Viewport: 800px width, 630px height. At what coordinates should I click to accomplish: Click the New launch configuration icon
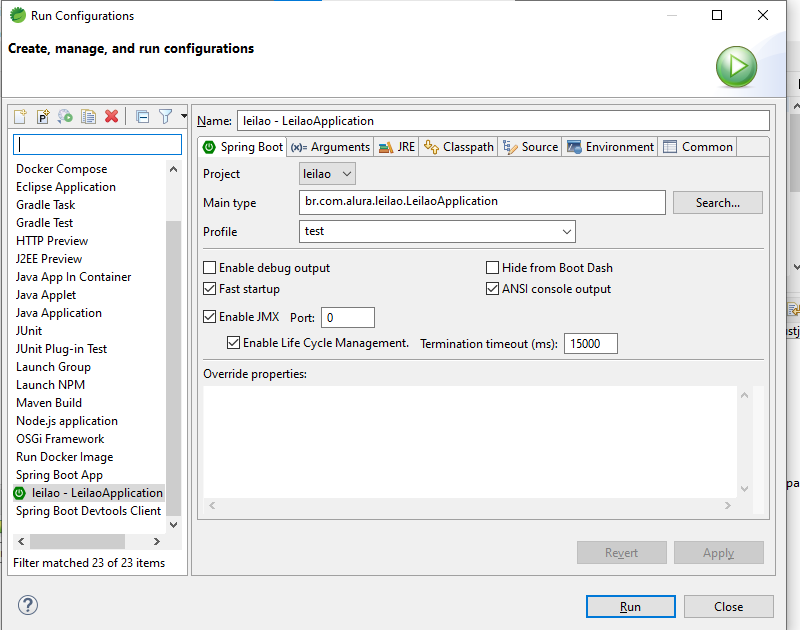tap(20, 117)
